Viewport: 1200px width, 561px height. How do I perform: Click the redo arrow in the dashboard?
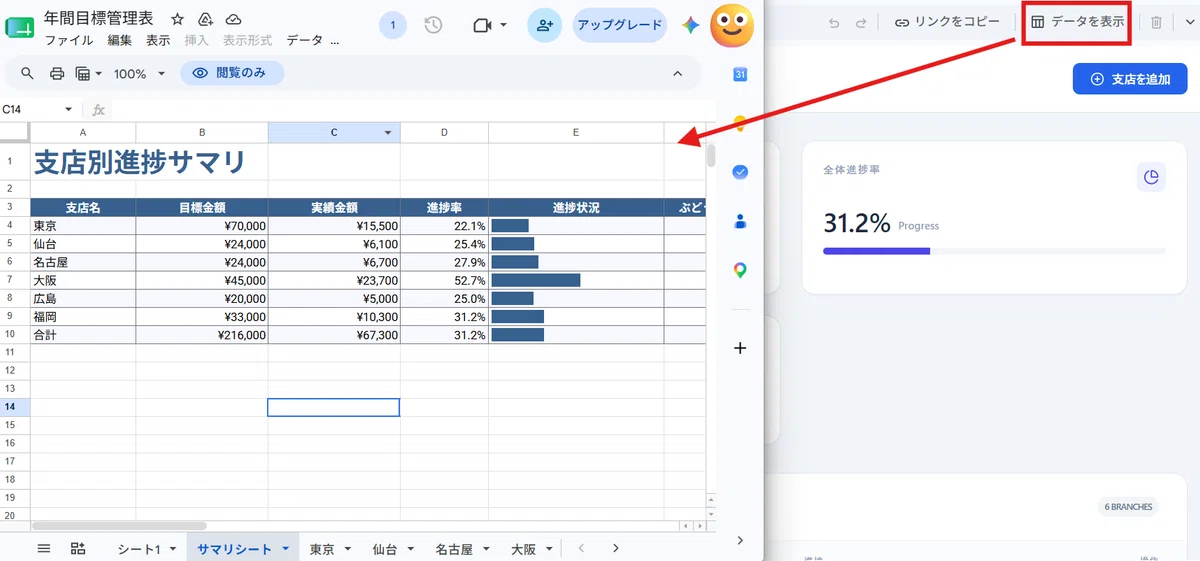[x=860, y=22]
